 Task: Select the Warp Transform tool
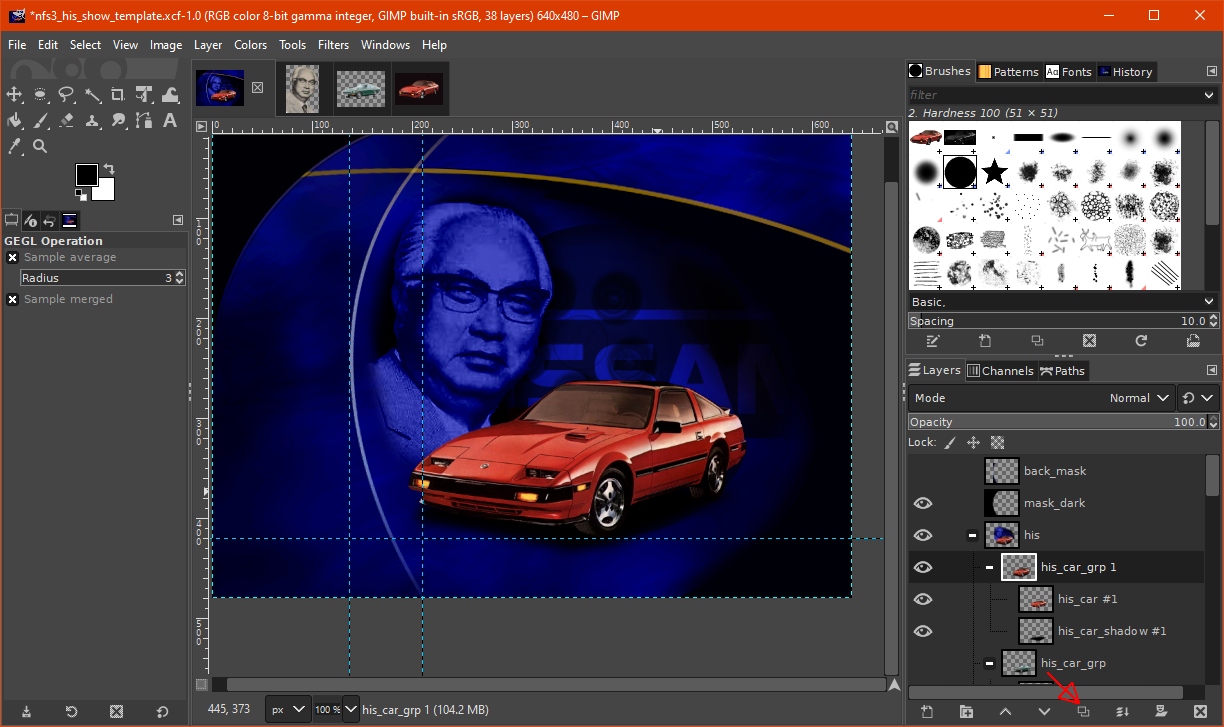(x=170, y=94)
